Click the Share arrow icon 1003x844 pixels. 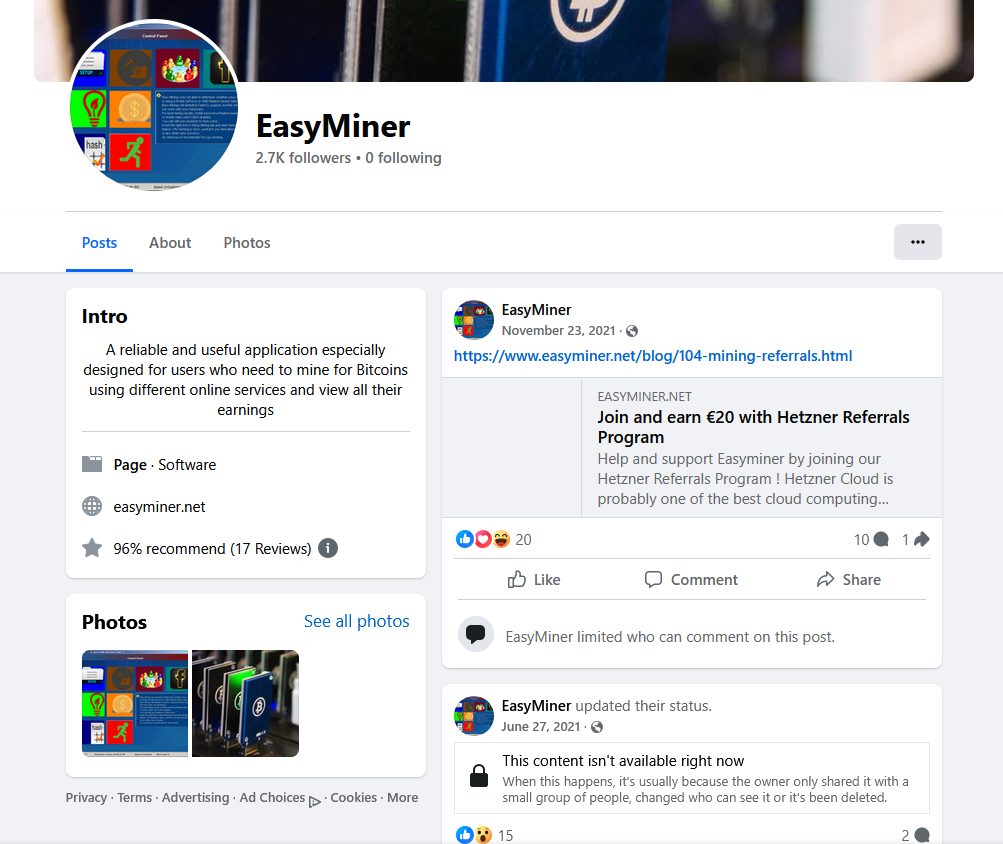[825, 580]
